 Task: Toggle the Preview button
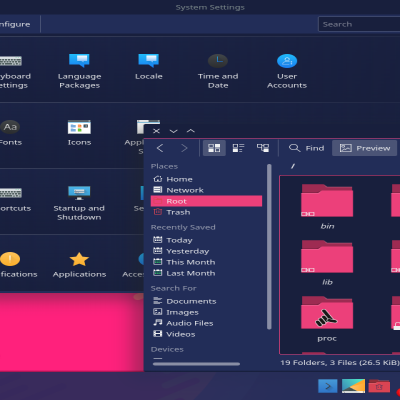coord(365,148)
